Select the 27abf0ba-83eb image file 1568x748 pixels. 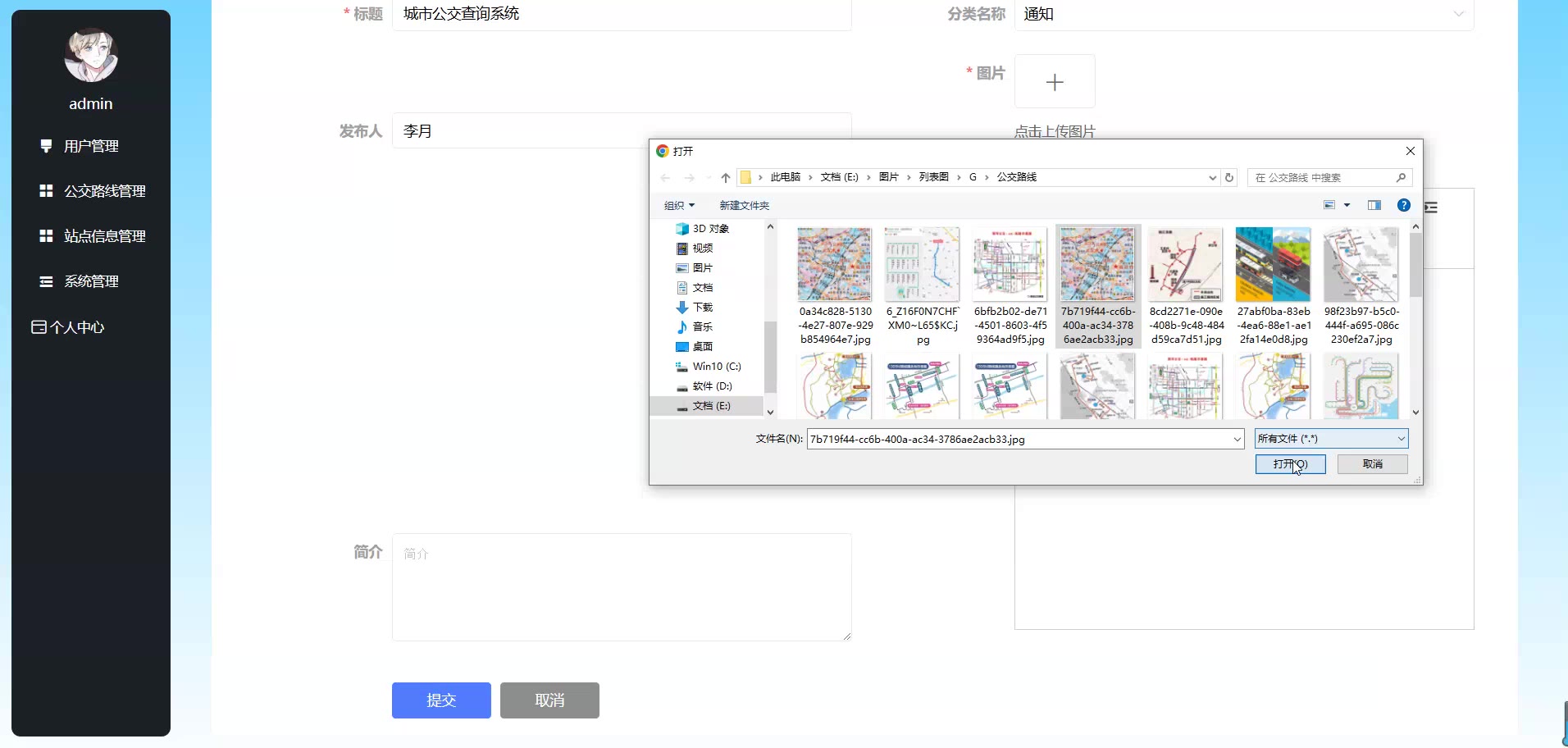coord(1274,286)
